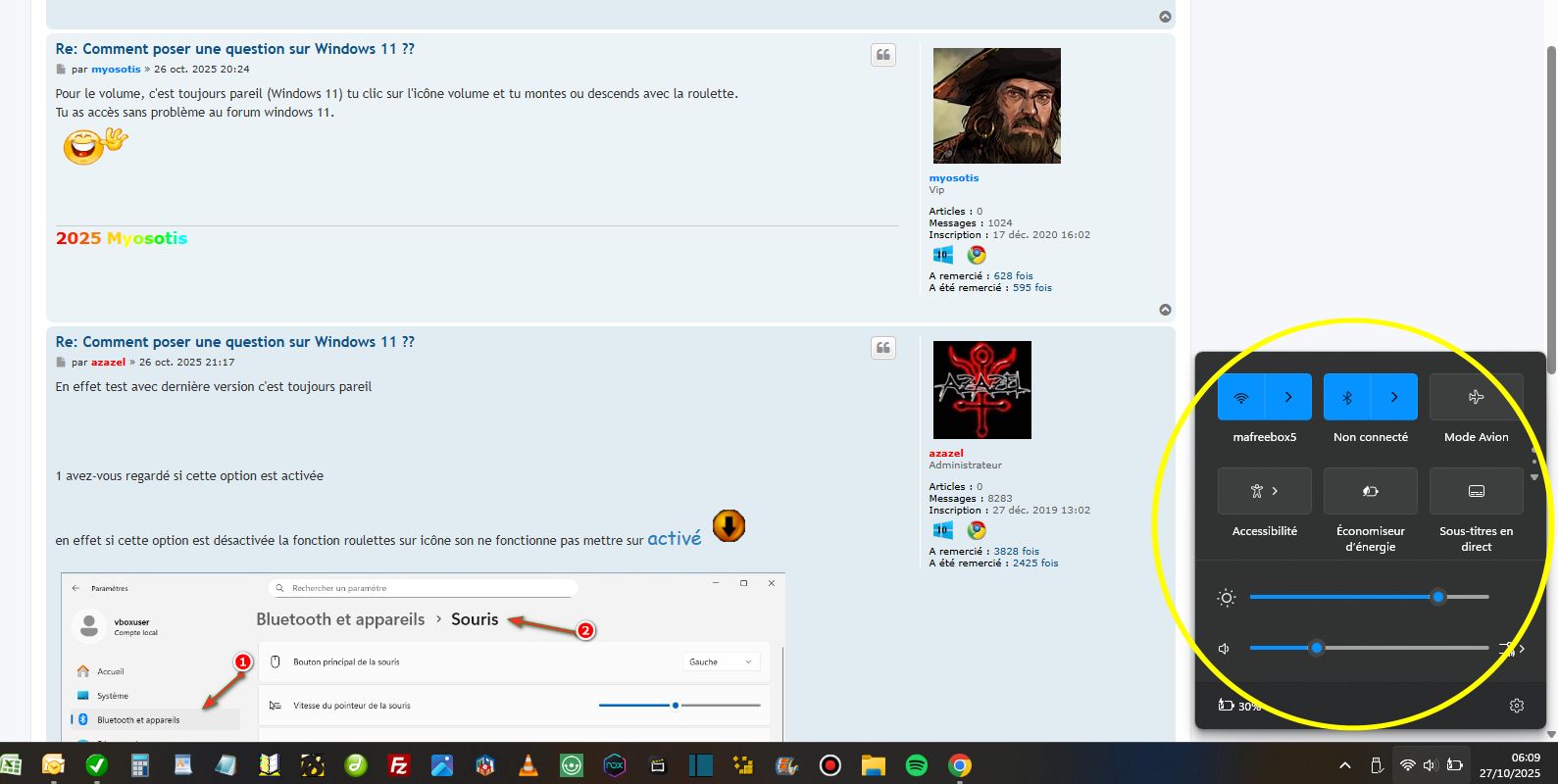
Task: Show hidden system tray icons
Action: coord(1345,765)
